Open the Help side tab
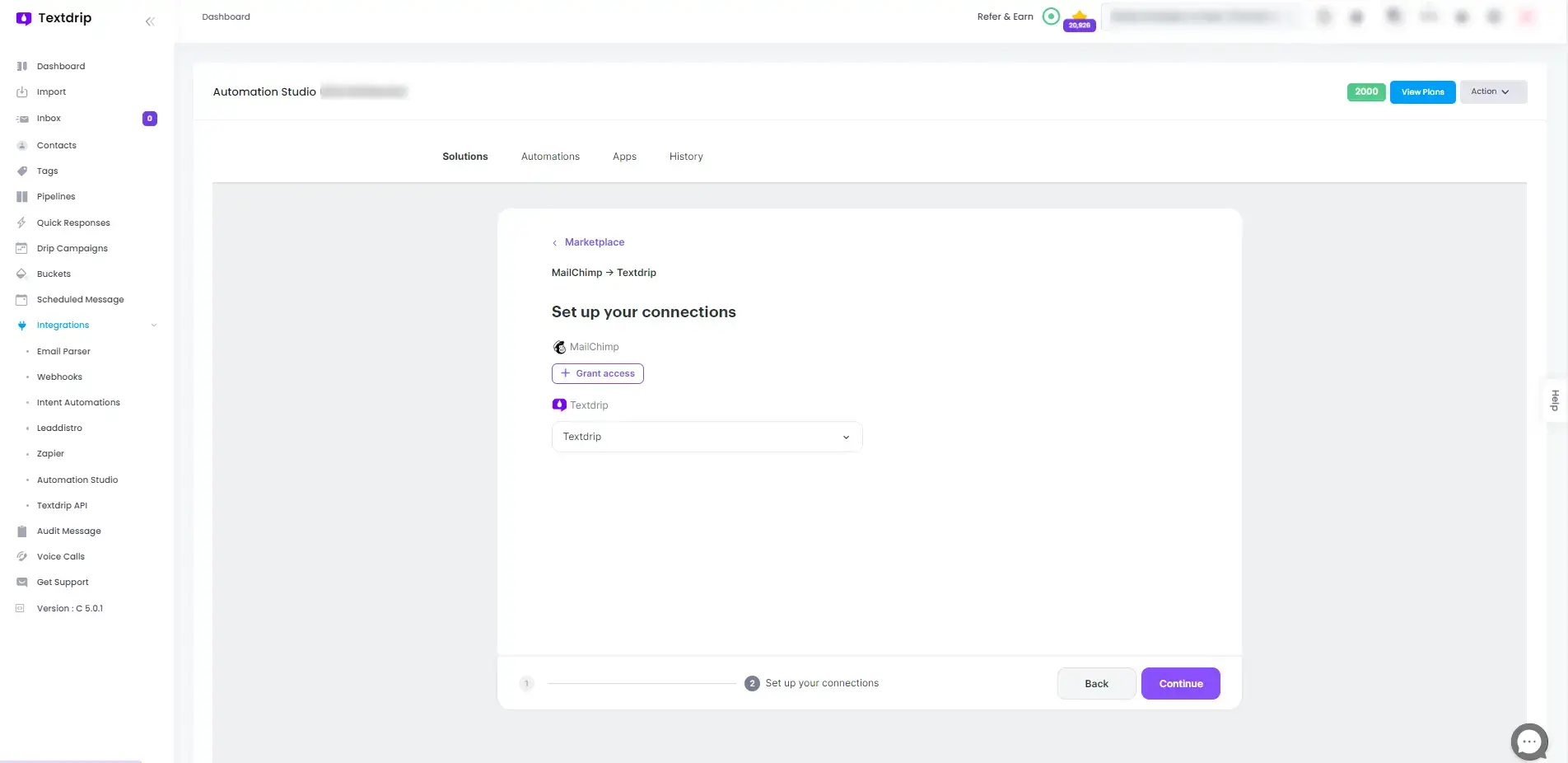The width and height of the screenshot is (1568, 763). (1554, 400)
